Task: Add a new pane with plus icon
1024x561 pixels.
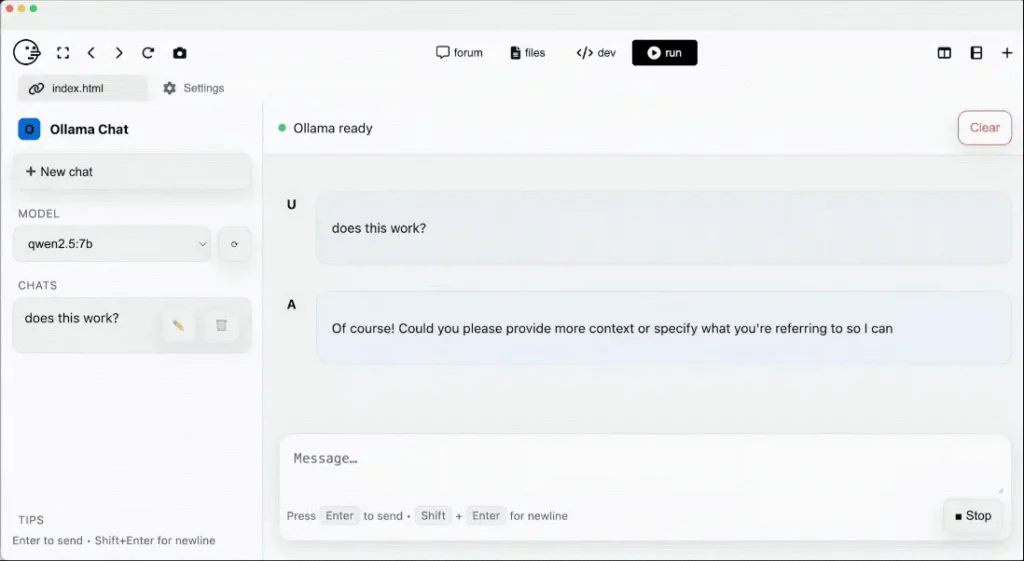Action: pos(1007,53)
